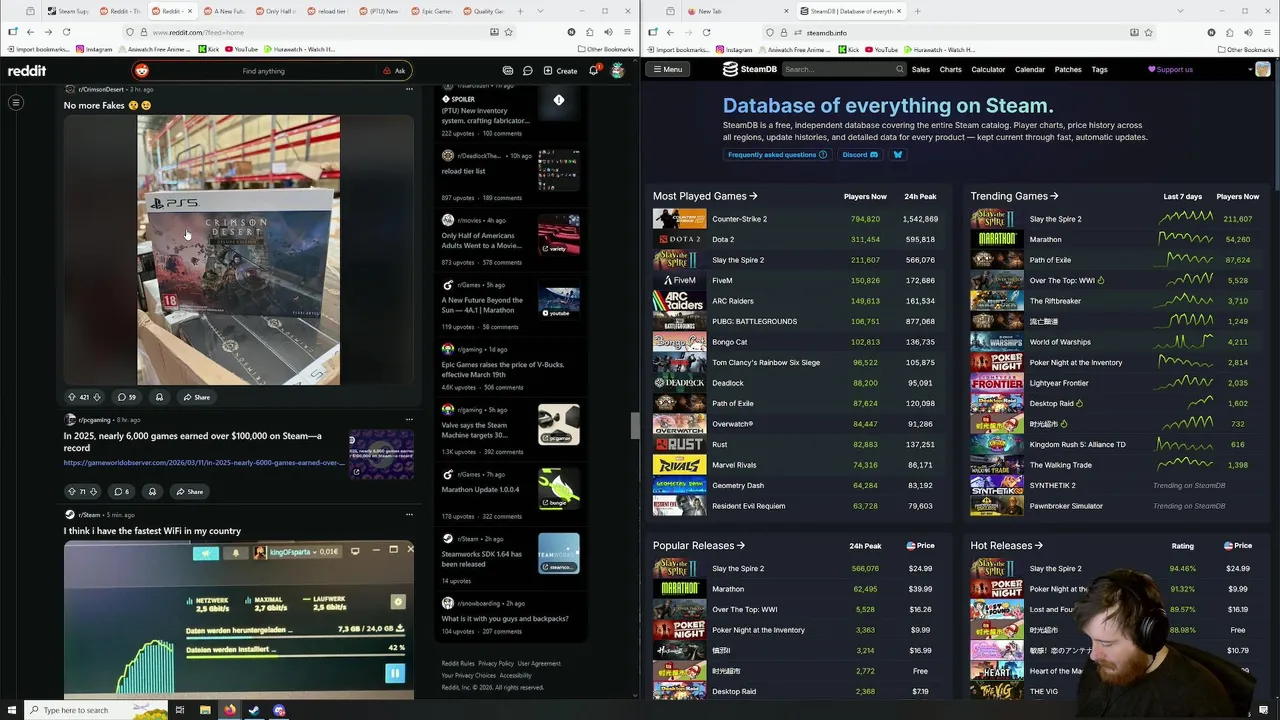Open Steam Machine post thumbnail from pcgamer

558,425
